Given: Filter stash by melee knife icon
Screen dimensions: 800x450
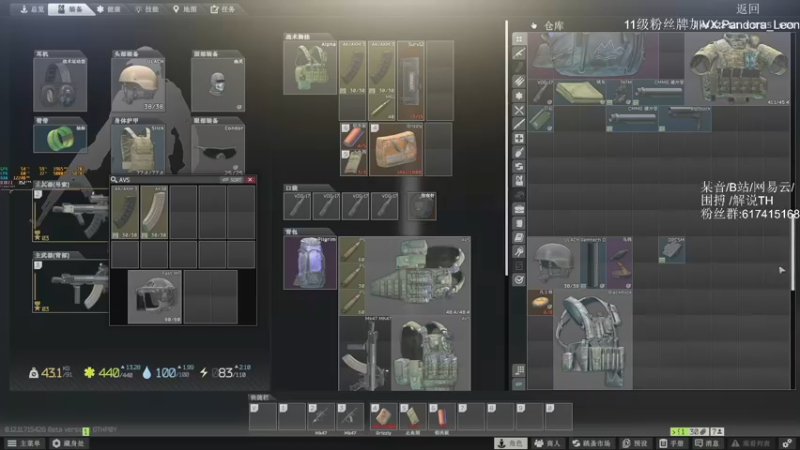Looking at the screenshot, I should point(519,124).
